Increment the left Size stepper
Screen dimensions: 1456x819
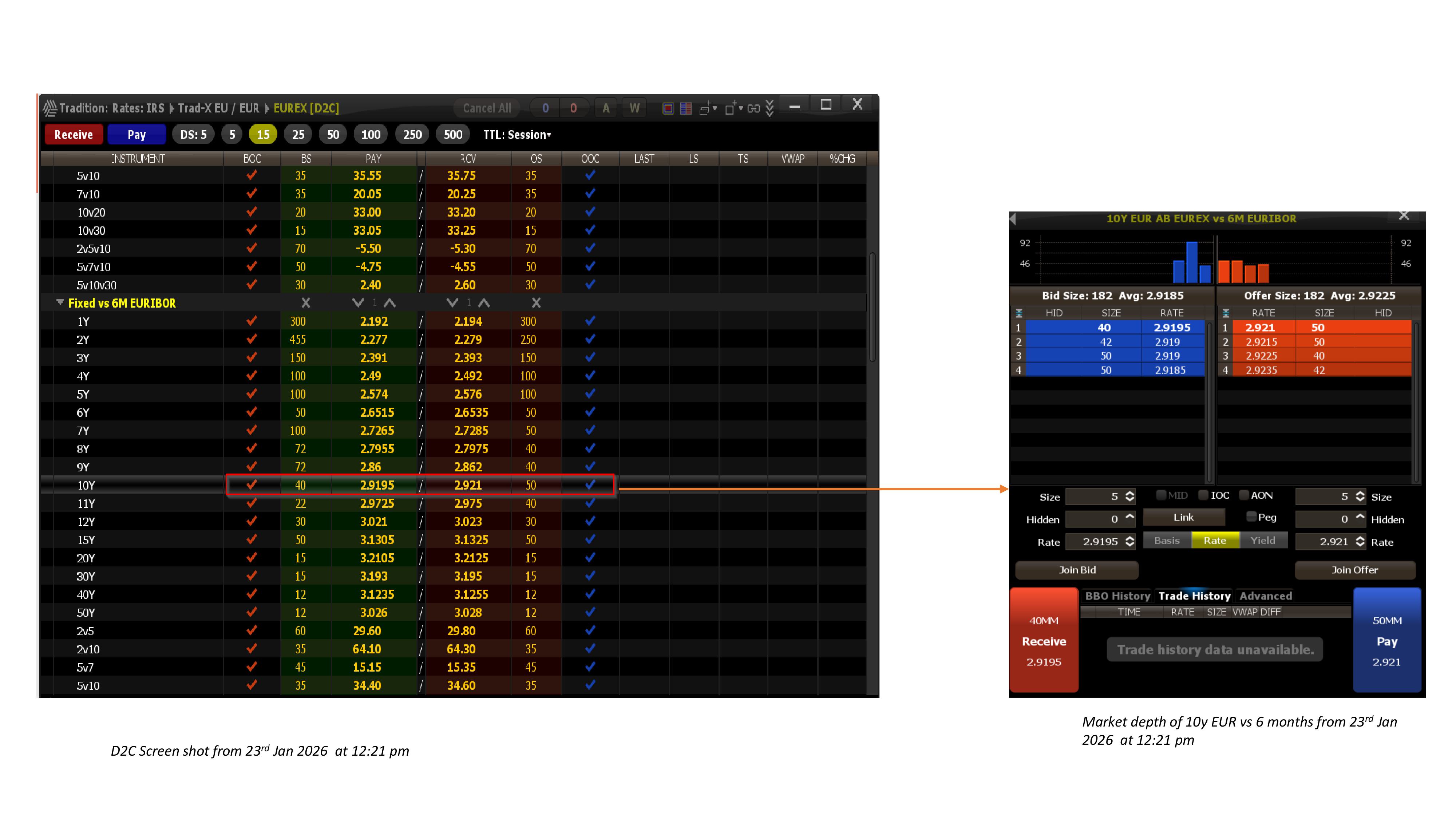(1129, 494)
